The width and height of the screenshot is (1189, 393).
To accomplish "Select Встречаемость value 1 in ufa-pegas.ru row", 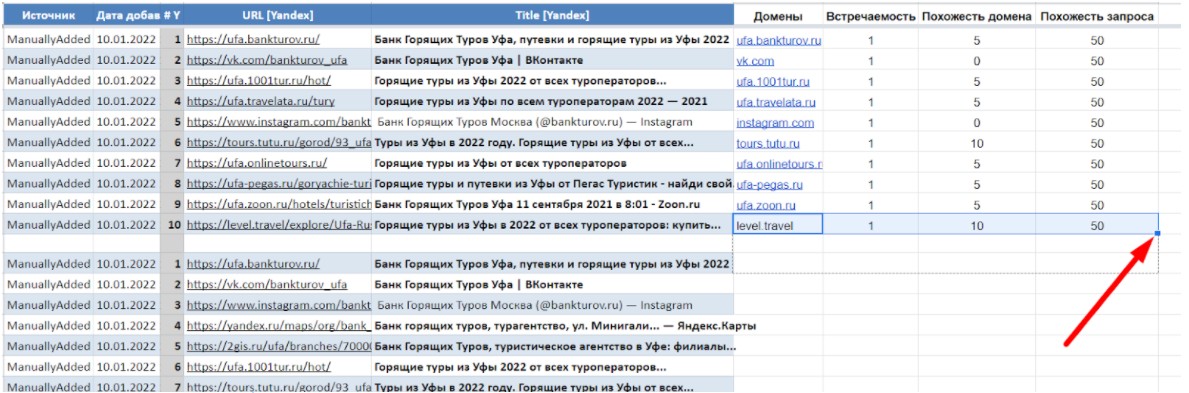I will 871,184.
